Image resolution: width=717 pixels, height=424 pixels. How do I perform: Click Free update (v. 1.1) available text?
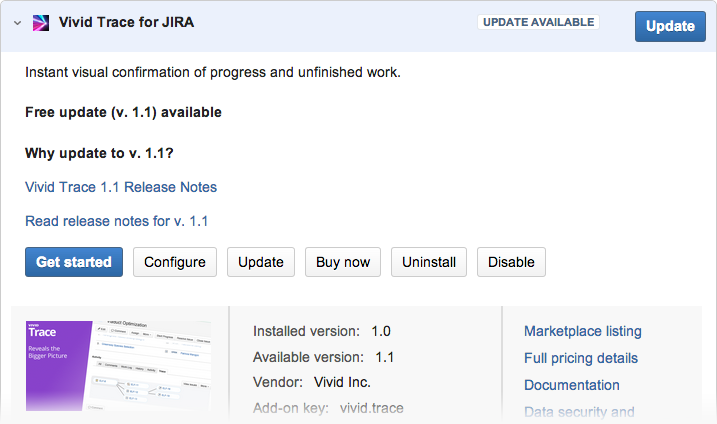click(x=123, y=112)
